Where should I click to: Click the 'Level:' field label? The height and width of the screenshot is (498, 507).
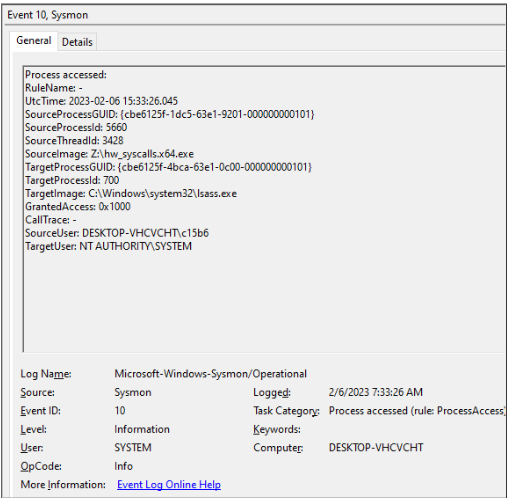tap(33, 429)
